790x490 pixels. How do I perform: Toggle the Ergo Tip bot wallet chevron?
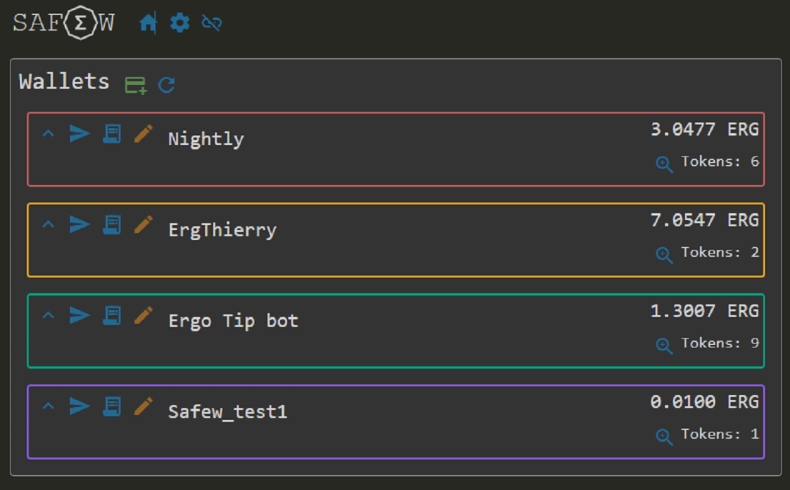(x=48, y=316)
